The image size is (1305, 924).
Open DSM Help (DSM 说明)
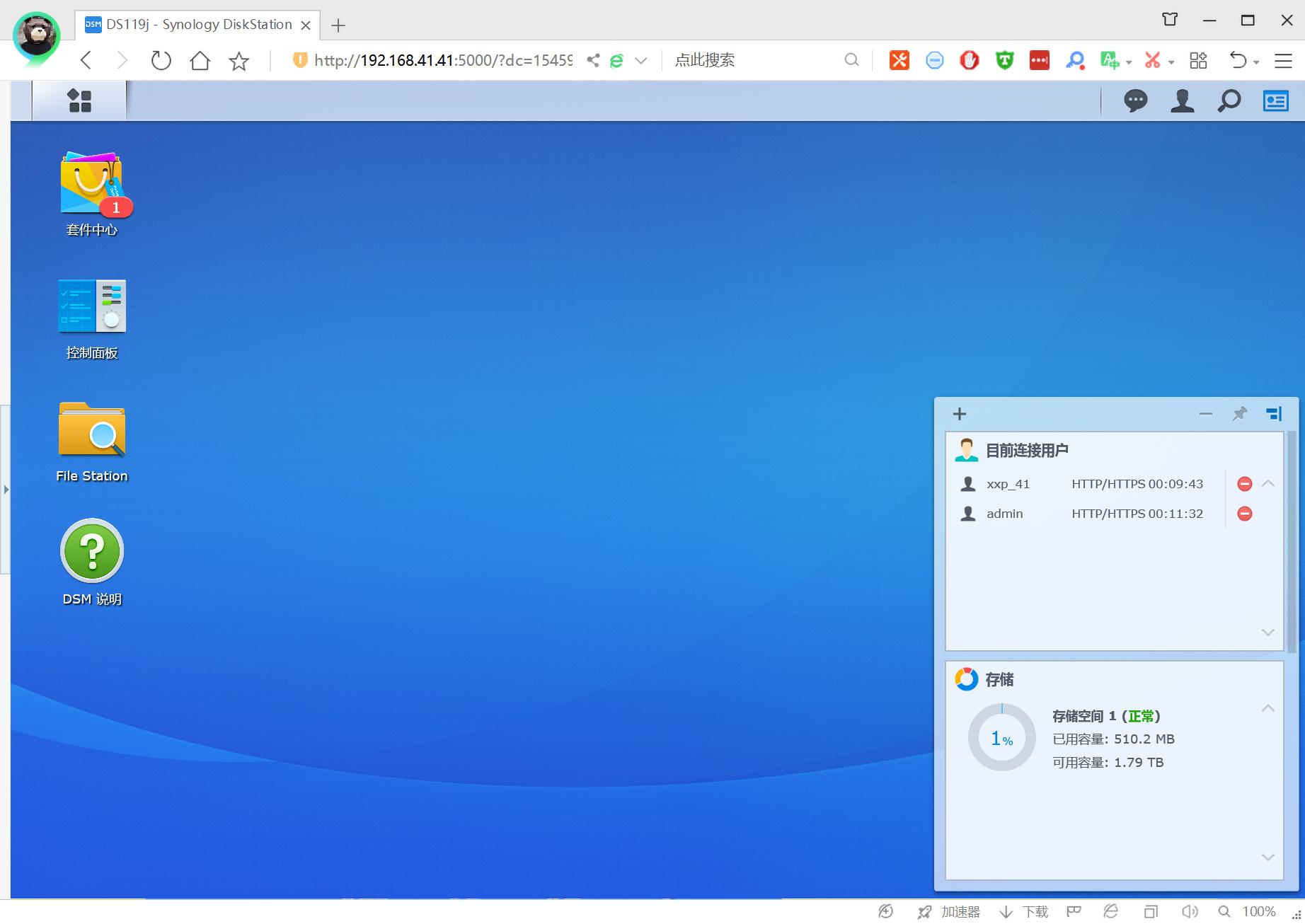click(92, 563)
